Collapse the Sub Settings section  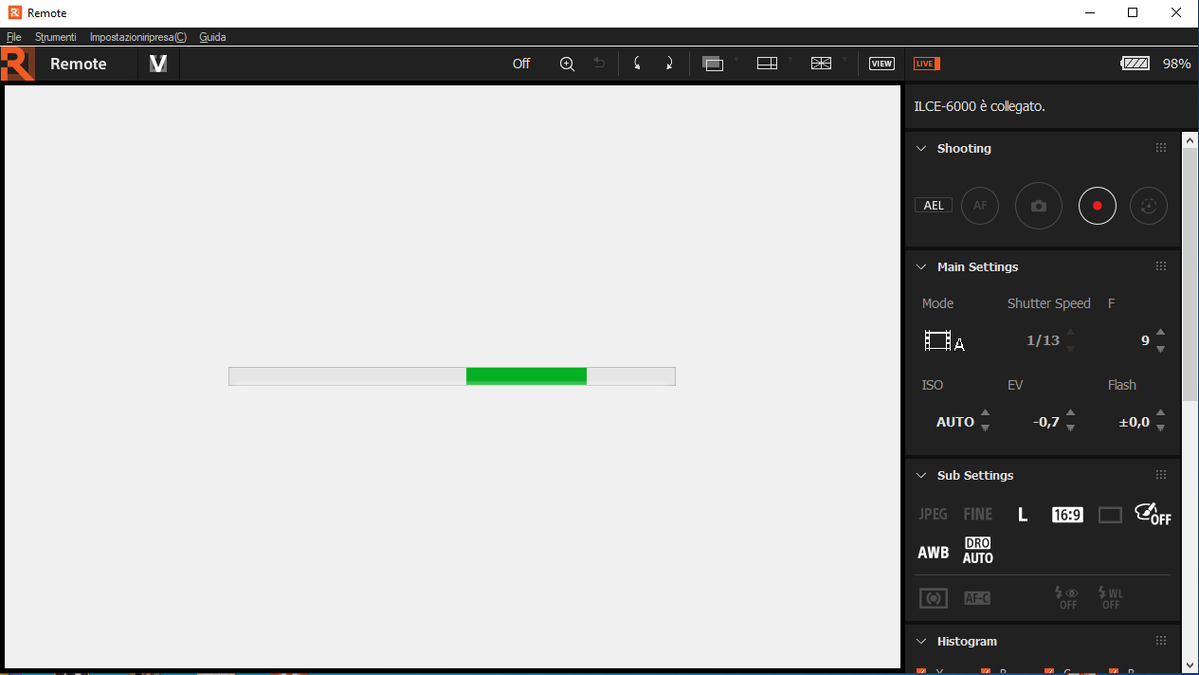922,475
